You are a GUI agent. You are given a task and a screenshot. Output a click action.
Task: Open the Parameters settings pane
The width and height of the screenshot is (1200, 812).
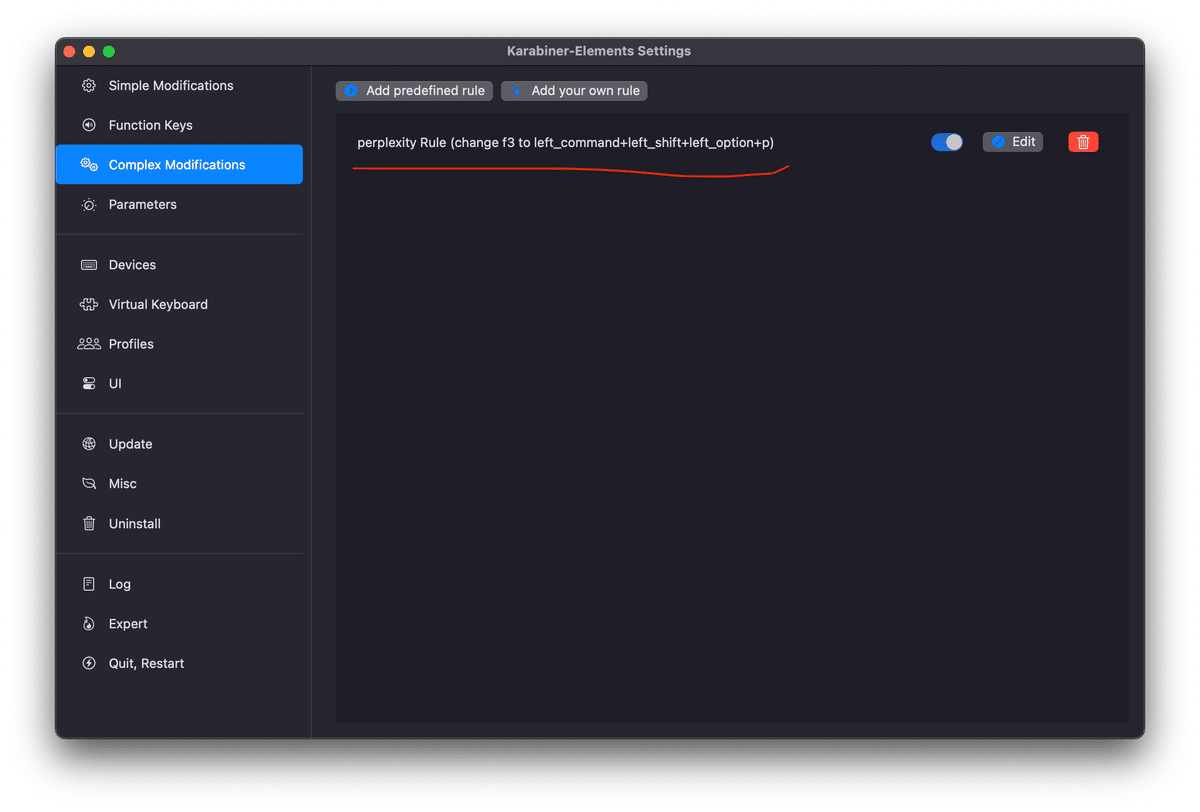coord(143,205)
